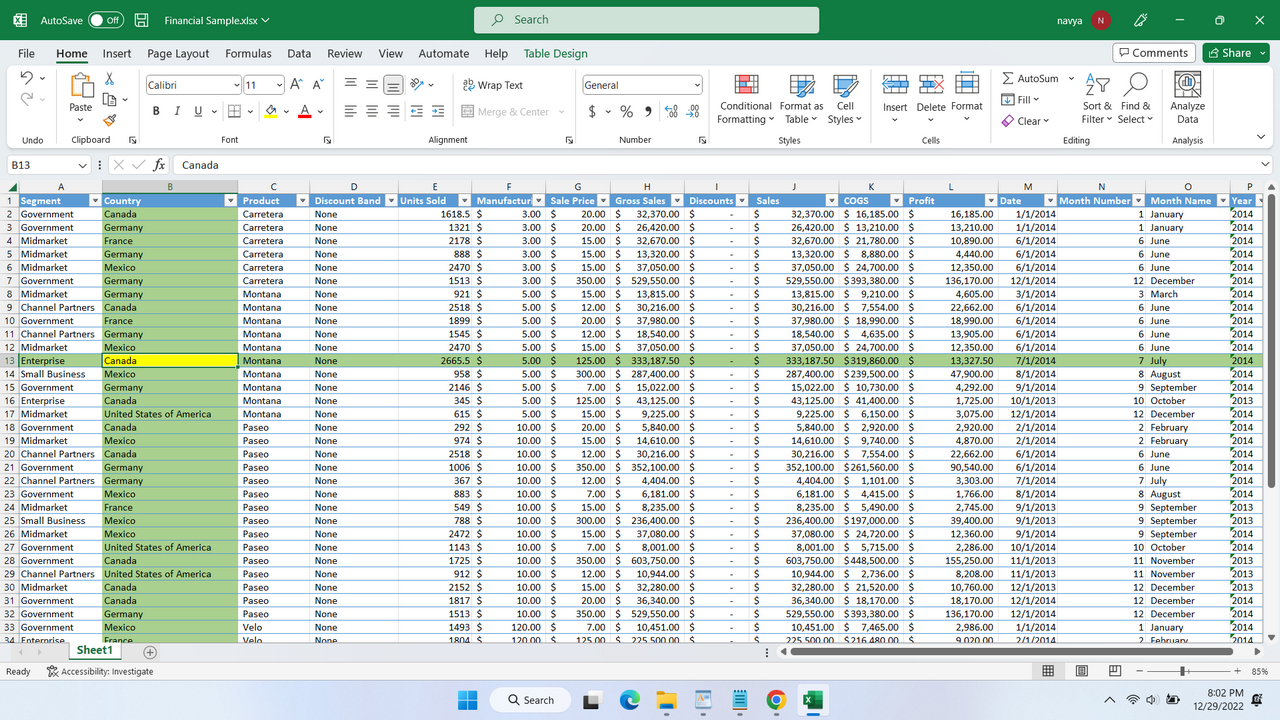
Task: Switch to the Table Design tab
Action: (556, 53)
